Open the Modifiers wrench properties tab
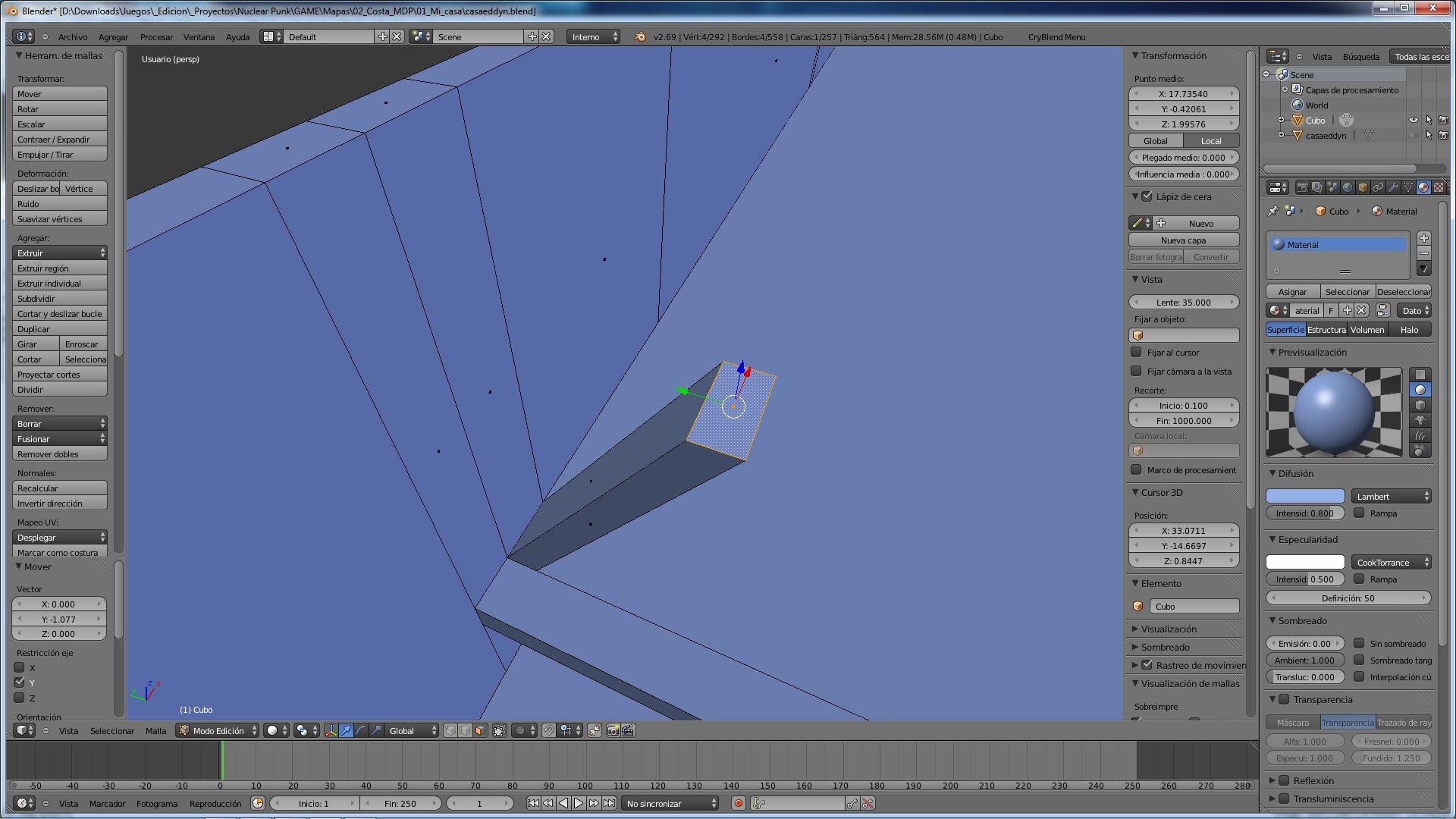 [1393, 187]
